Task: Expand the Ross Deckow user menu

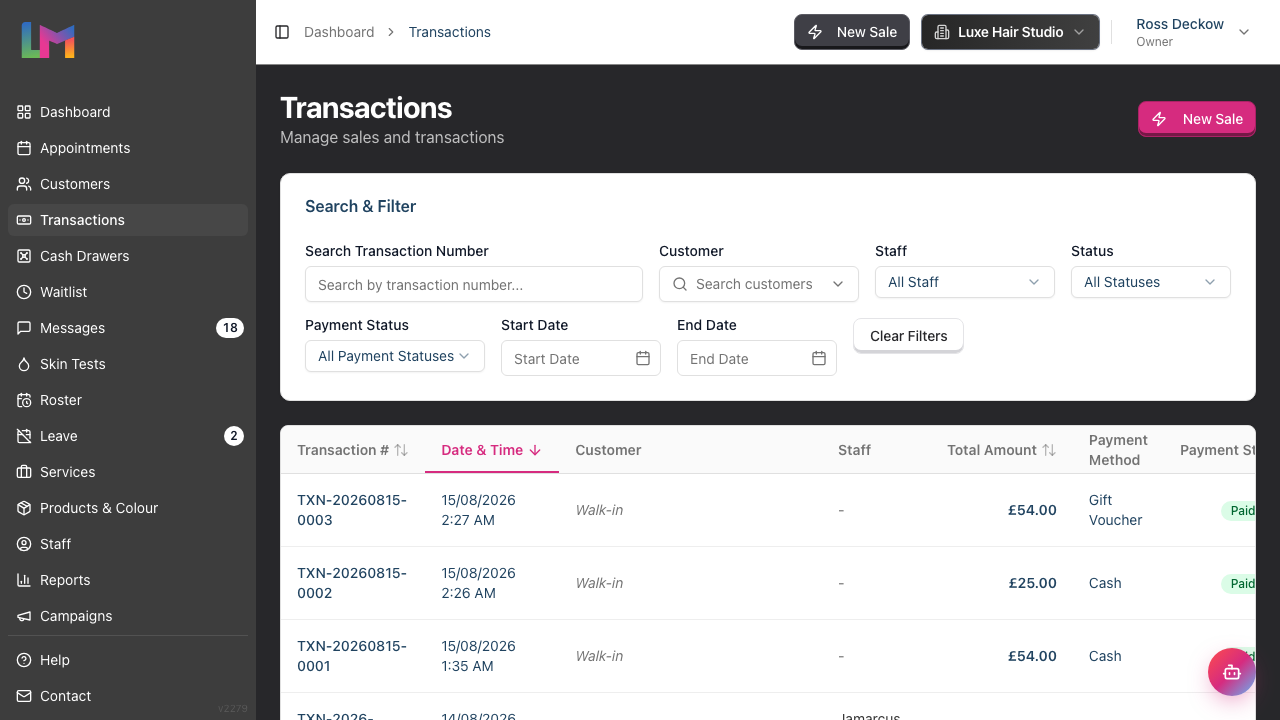Action: tap(1193, 32)
